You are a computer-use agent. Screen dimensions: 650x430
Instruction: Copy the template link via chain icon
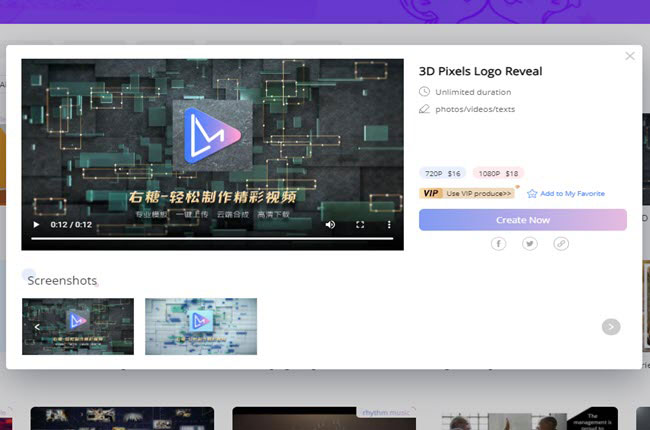coord(561,243)
